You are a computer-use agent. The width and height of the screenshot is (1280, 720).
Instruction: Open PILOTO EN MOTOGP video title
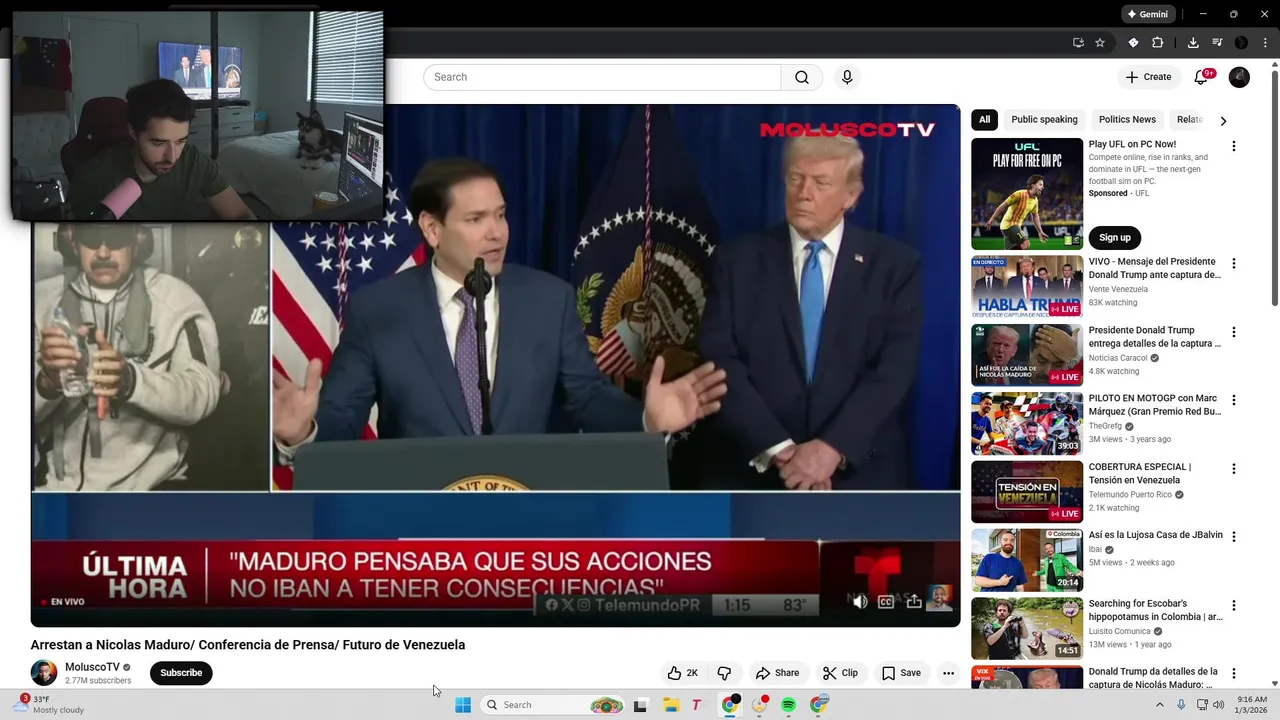tap(1155, 405)
